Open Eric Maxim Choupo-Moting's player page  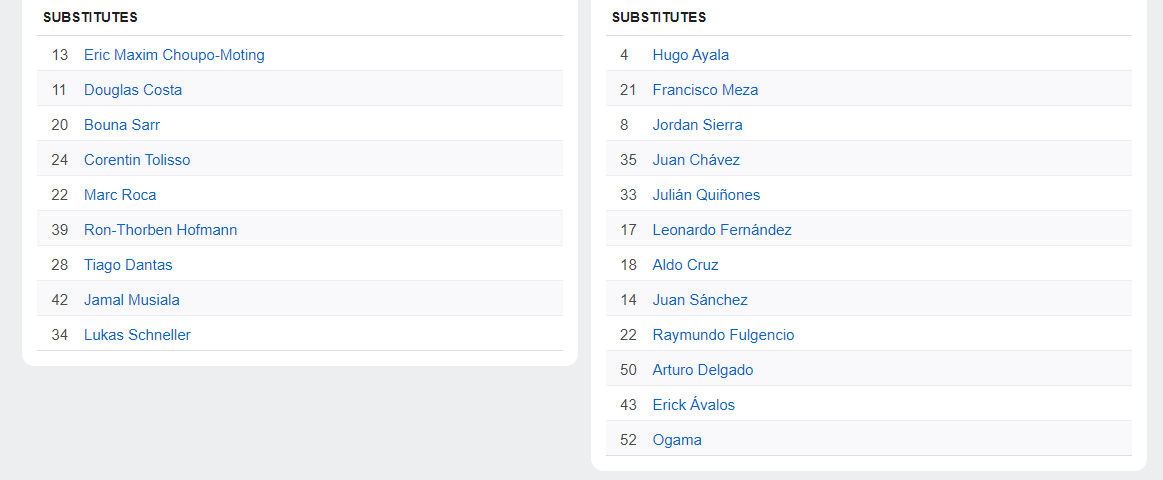pos(174,55)
